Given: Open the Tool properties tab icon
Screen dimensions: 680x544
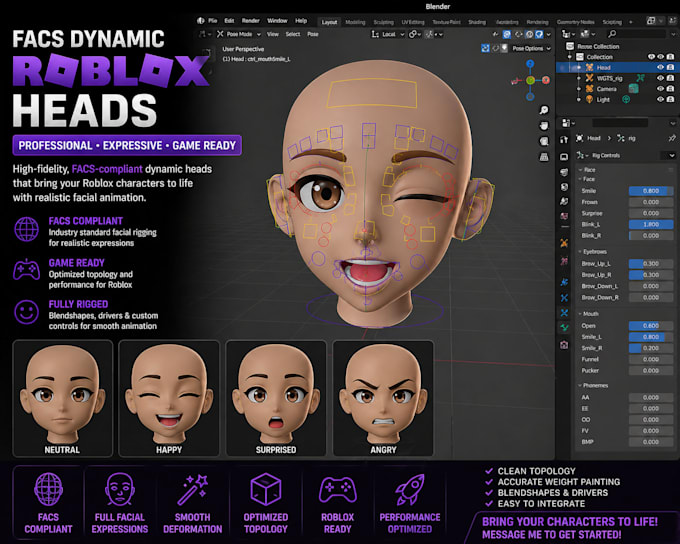Looking at the screenshot, I should coord(564,140).
